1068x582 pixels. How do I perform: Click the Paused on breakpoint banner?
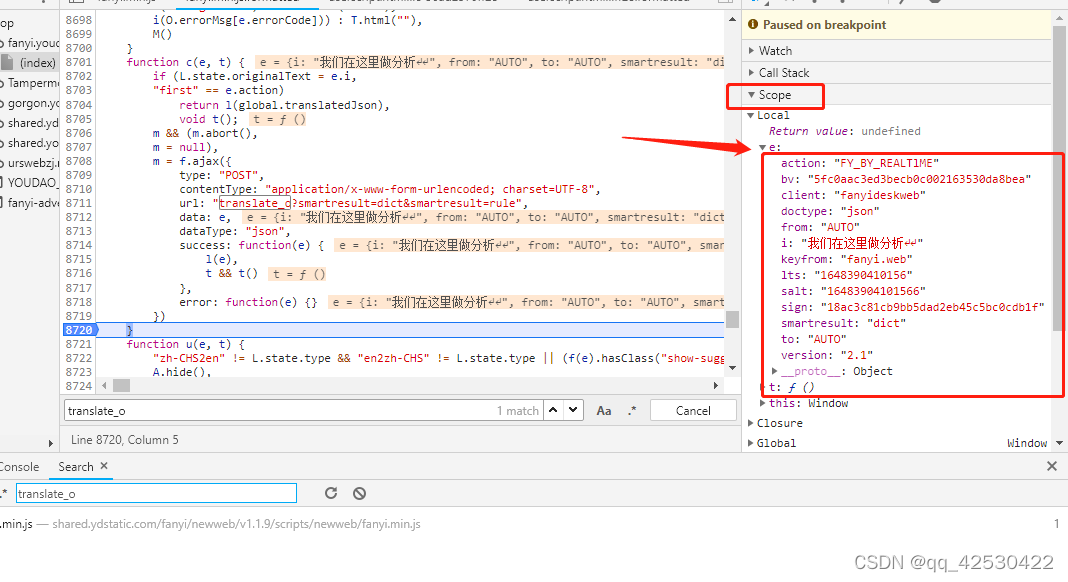click(x=896, y=25)
